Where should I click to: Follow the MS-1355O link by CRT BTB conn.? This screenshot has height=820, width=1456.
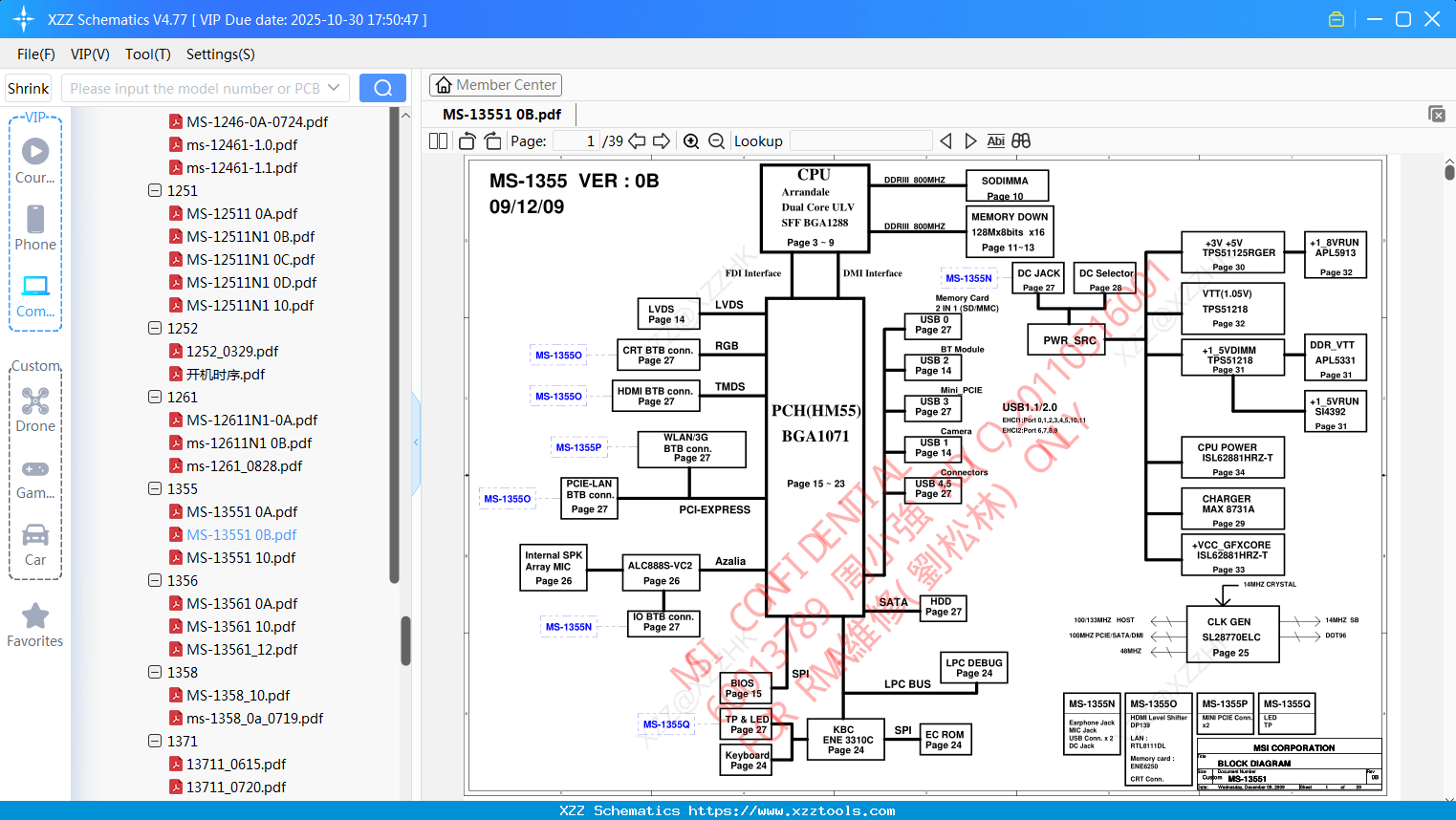pyautogui.click(x=558, y=356)
